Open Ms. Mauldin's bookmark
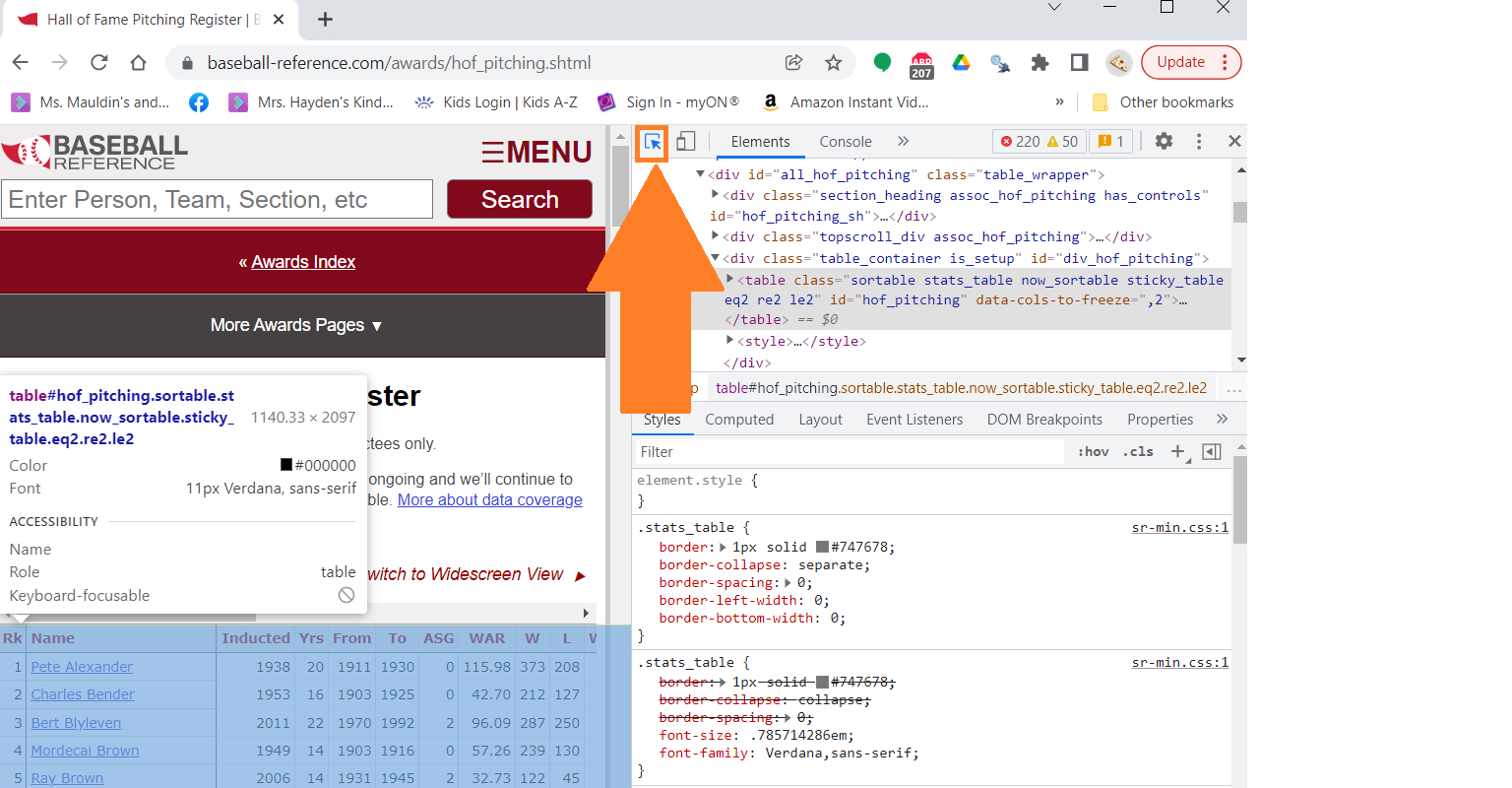The width and height of the screenshot is (1512, 788). 91,101
